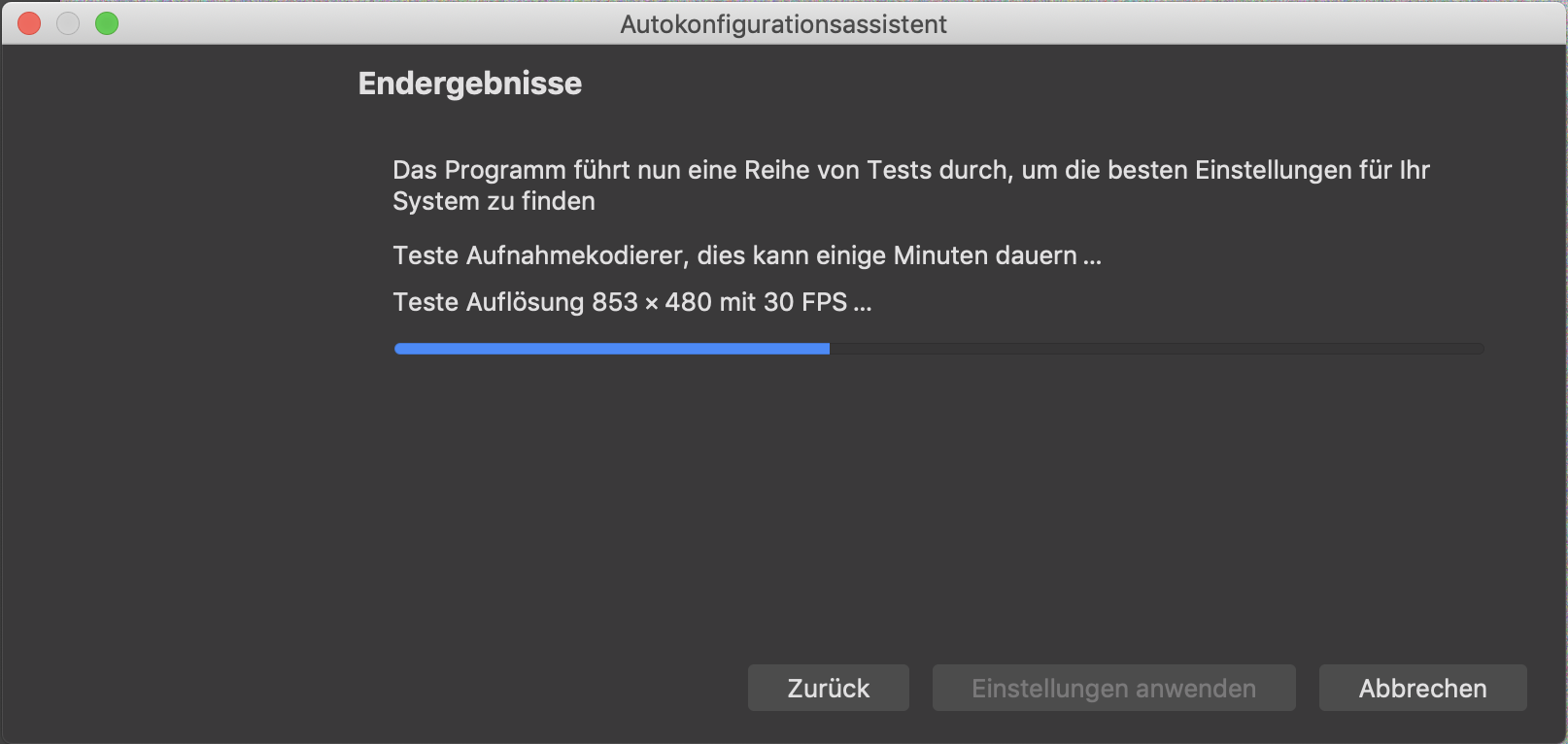This screenshot has width=1568, height=744.
Task: Click the grey disabled minimize button
Action: click(68, 23)
